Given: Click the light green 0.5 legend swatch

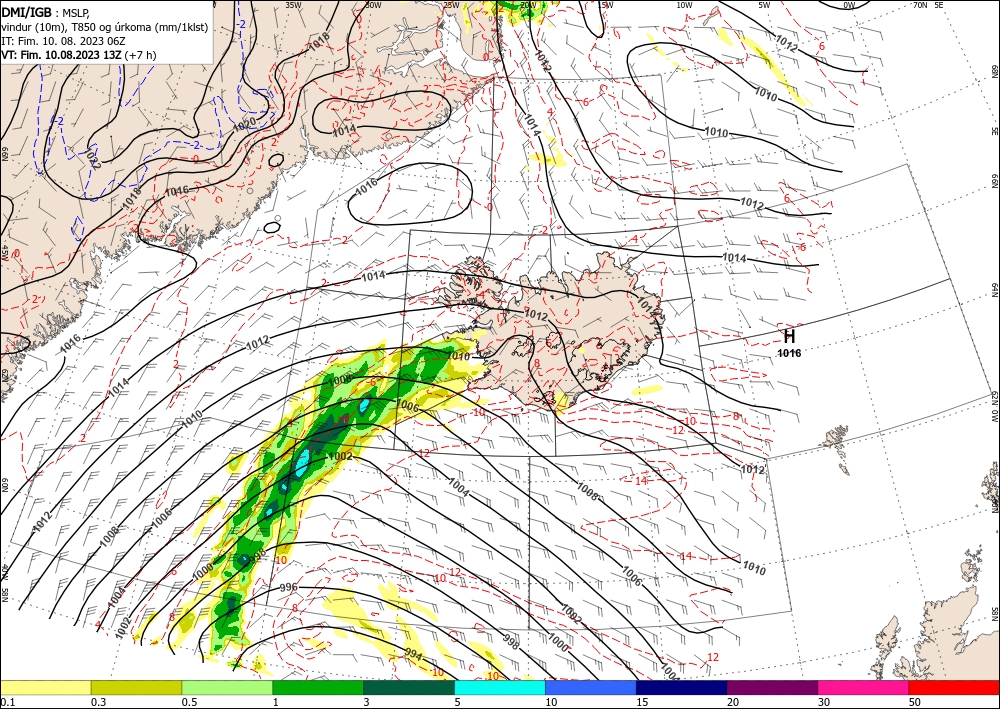Looking at the screenshot, I should [227, 687].
